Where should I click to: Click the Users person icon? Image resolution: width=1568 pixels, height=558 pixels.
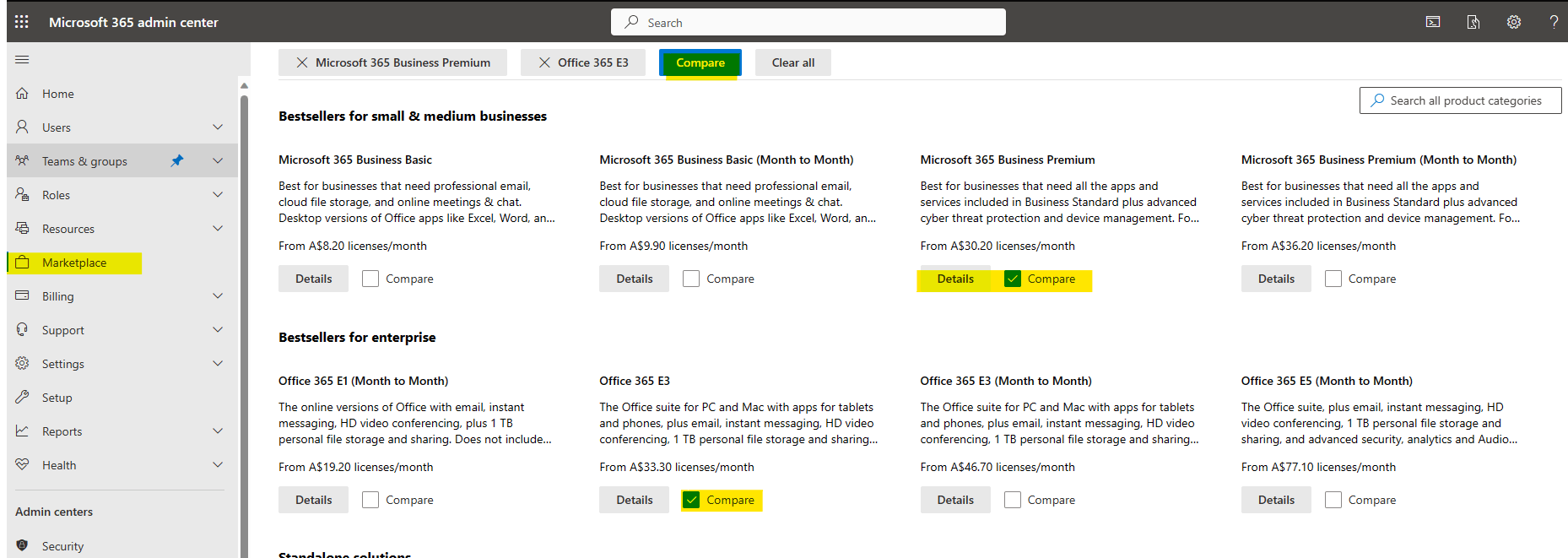pyautogui.click(x=22, y=127)
